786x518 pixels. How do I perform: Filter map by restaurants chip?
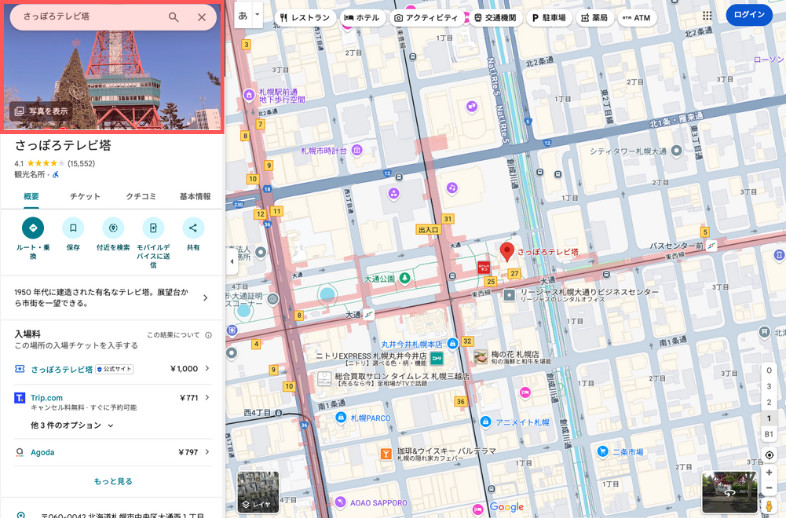[304, 18]
